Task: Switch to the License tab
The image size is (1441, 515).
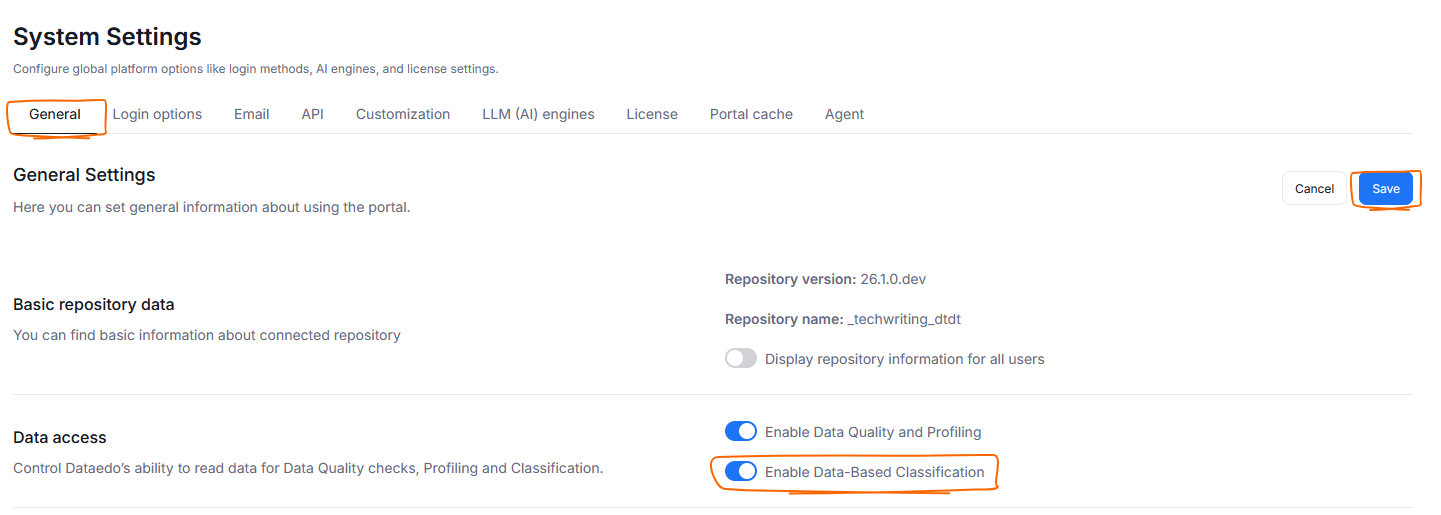Action: (x=652, y=114)
